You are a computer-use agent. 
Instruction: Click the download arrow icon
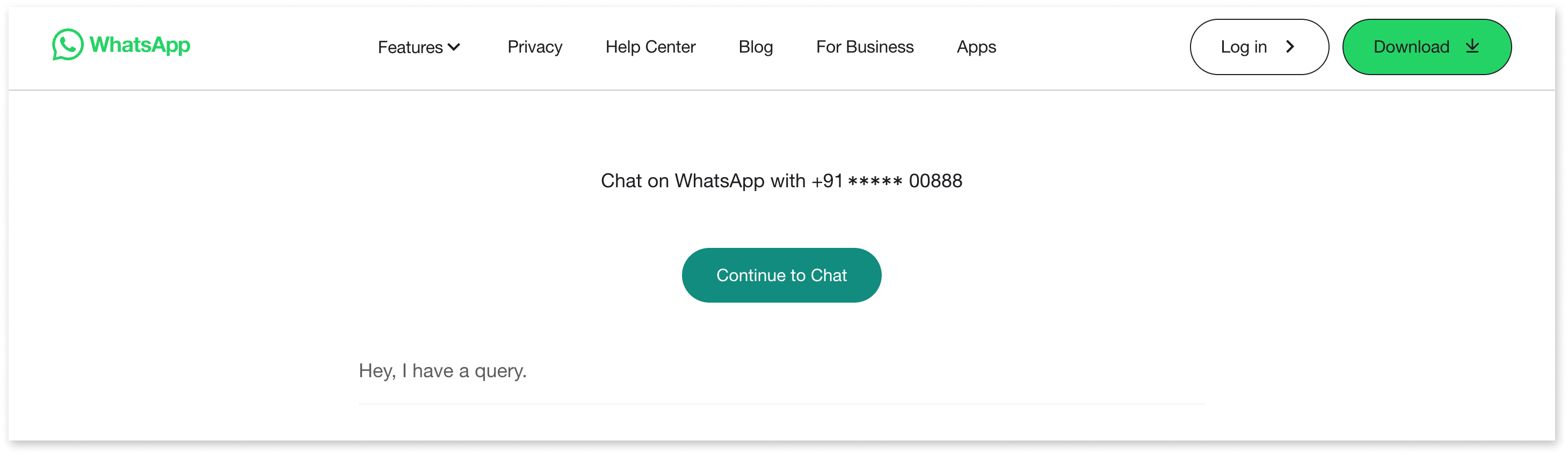pyautogui.click(x=1472, y=46)
